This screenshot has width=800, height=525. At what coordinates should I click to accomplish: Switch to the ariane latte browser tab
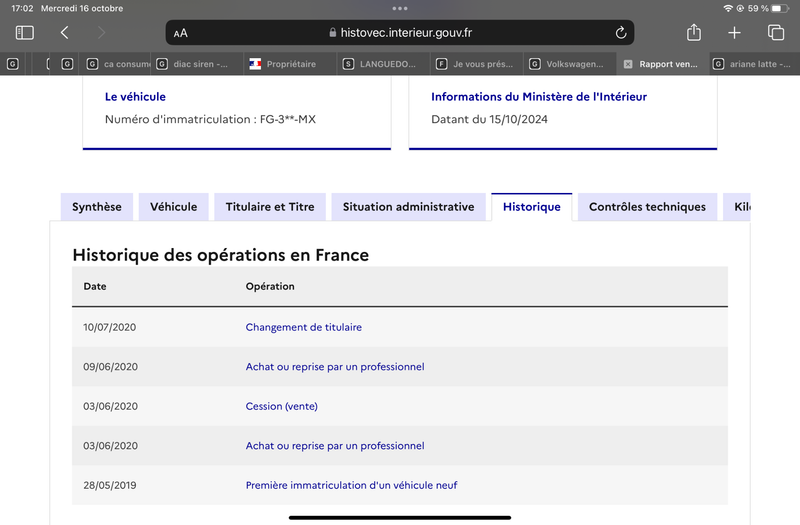click(x=755, y=64)
